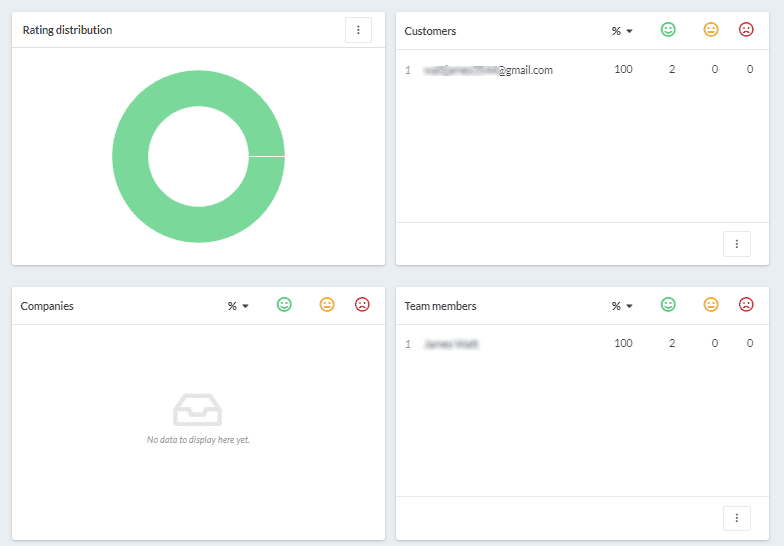
Task: Click orange neutral face in Customers header
Action: 711,30
